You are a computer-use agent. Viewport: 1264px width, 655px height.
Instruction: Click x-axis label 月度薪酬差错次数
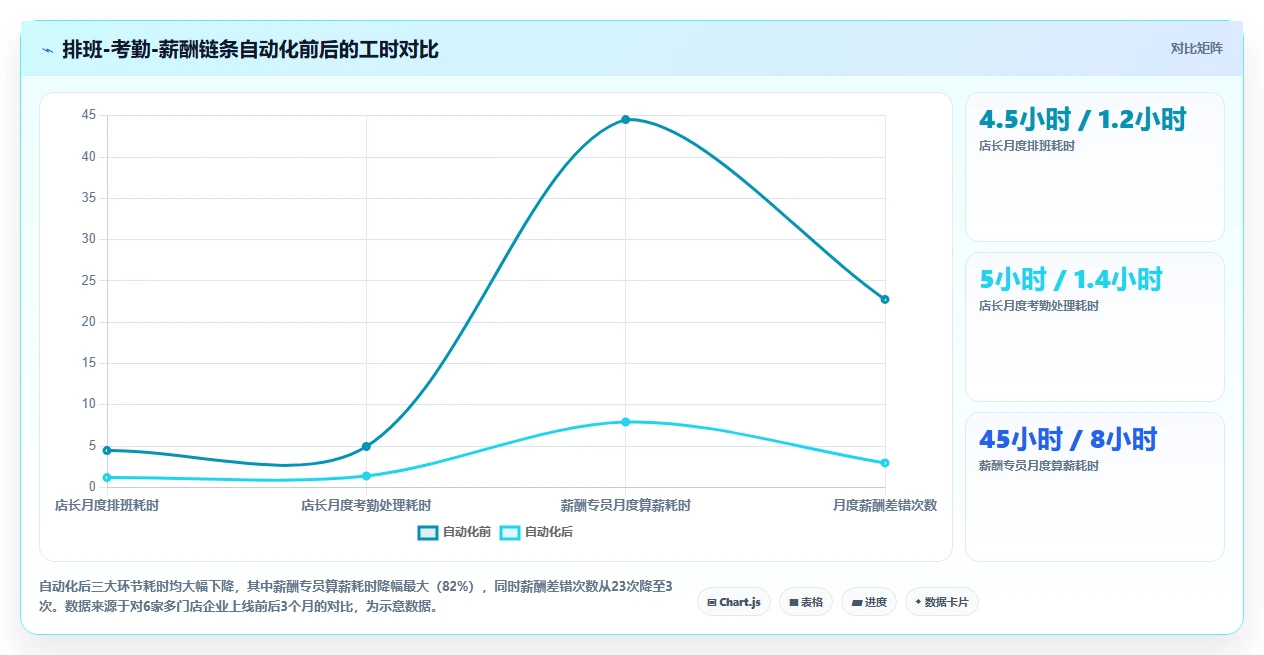point(885,506)
